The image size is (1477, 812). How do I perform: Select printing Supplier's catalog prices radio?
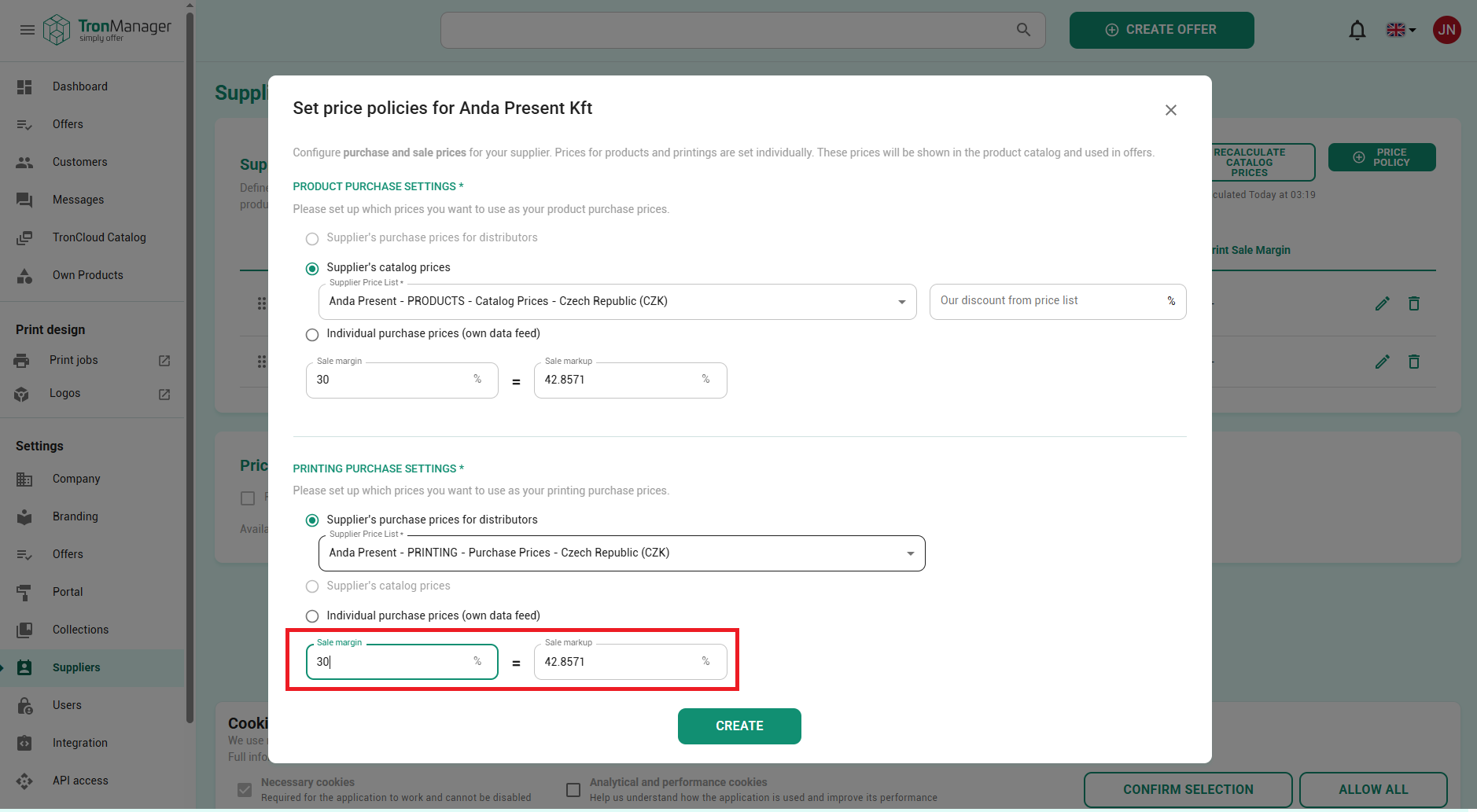tap(312, 586)
